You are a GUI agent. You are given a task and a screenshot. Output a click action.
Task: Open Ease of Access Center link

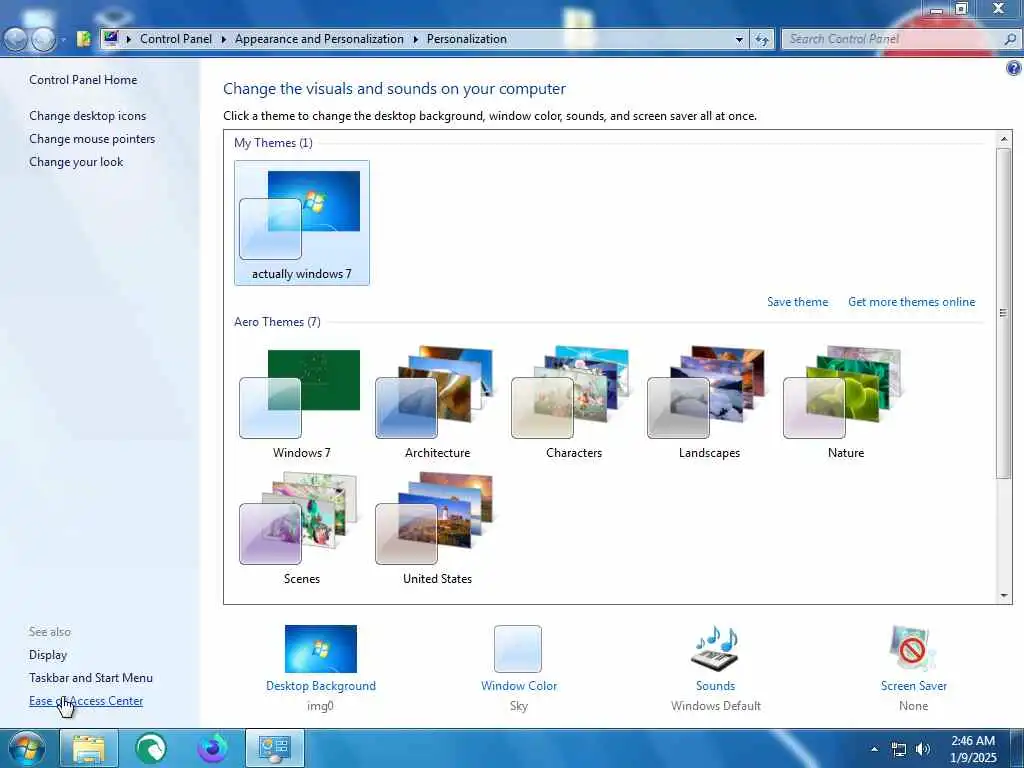tap(86, 701)
